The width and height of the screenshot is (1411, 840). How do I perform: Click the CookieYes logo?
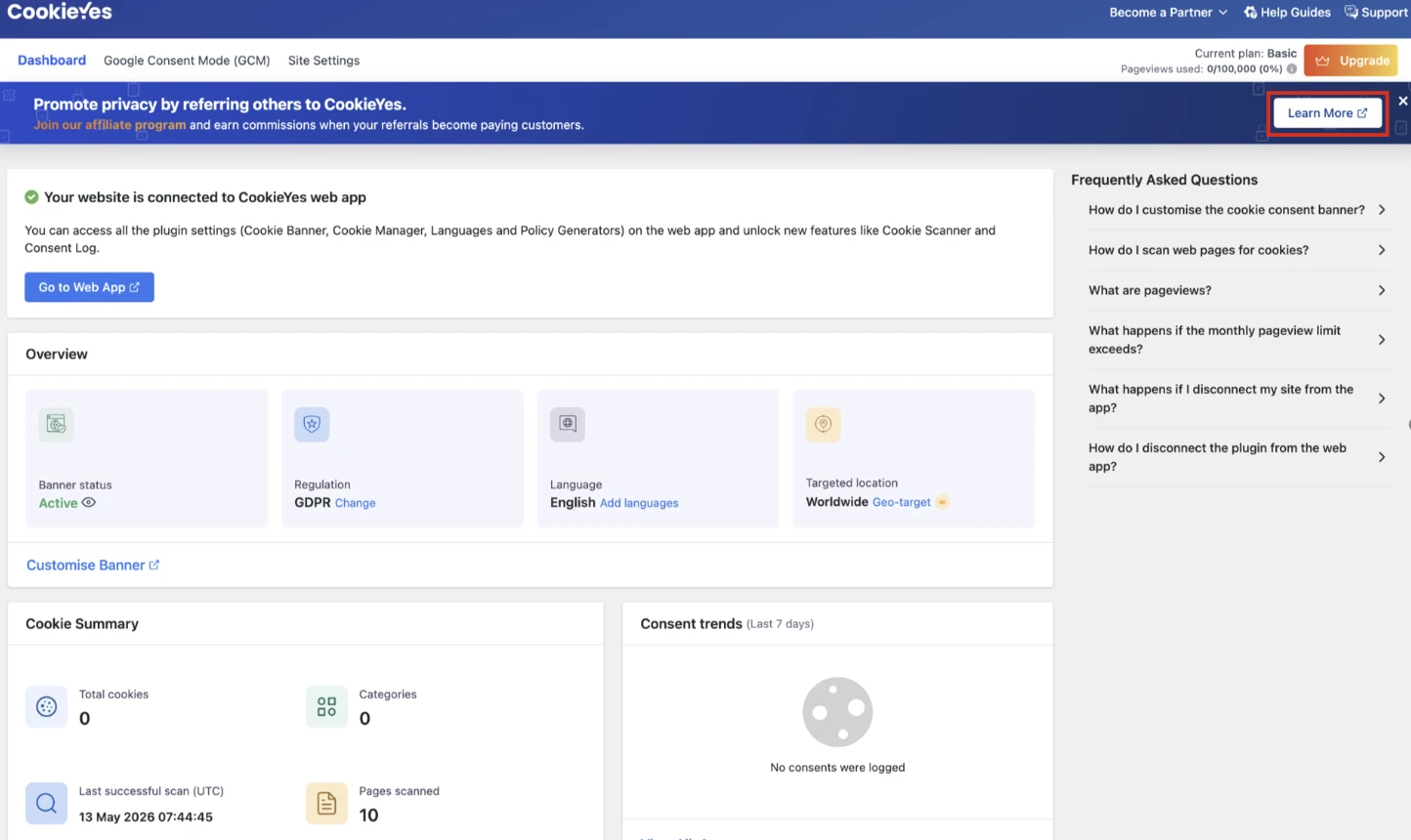click(x=60, y=12)
